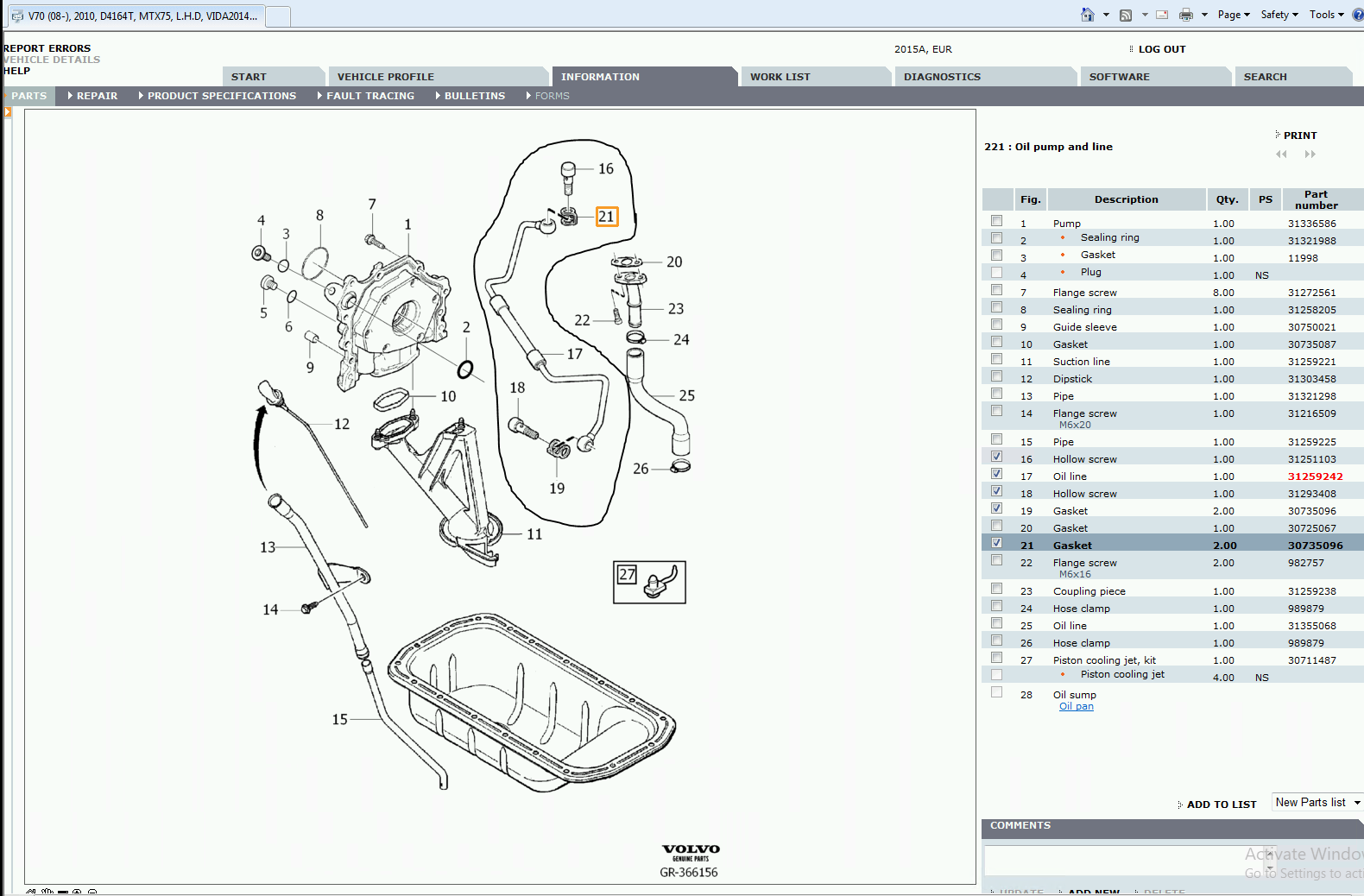This screenshot has width=1364, height=896.
Task: Click LOG OUT
Action: (x=1162, y=49)
